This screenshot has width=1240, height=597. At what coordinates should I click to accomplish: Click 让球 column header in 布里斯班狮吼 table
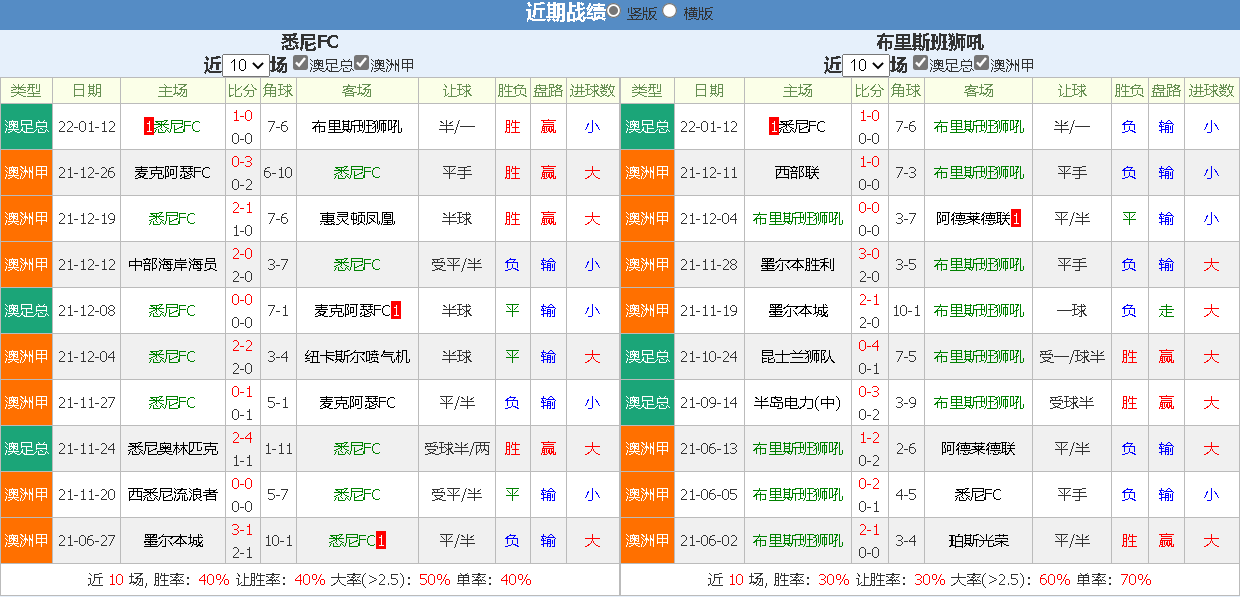coord(1073,91)
